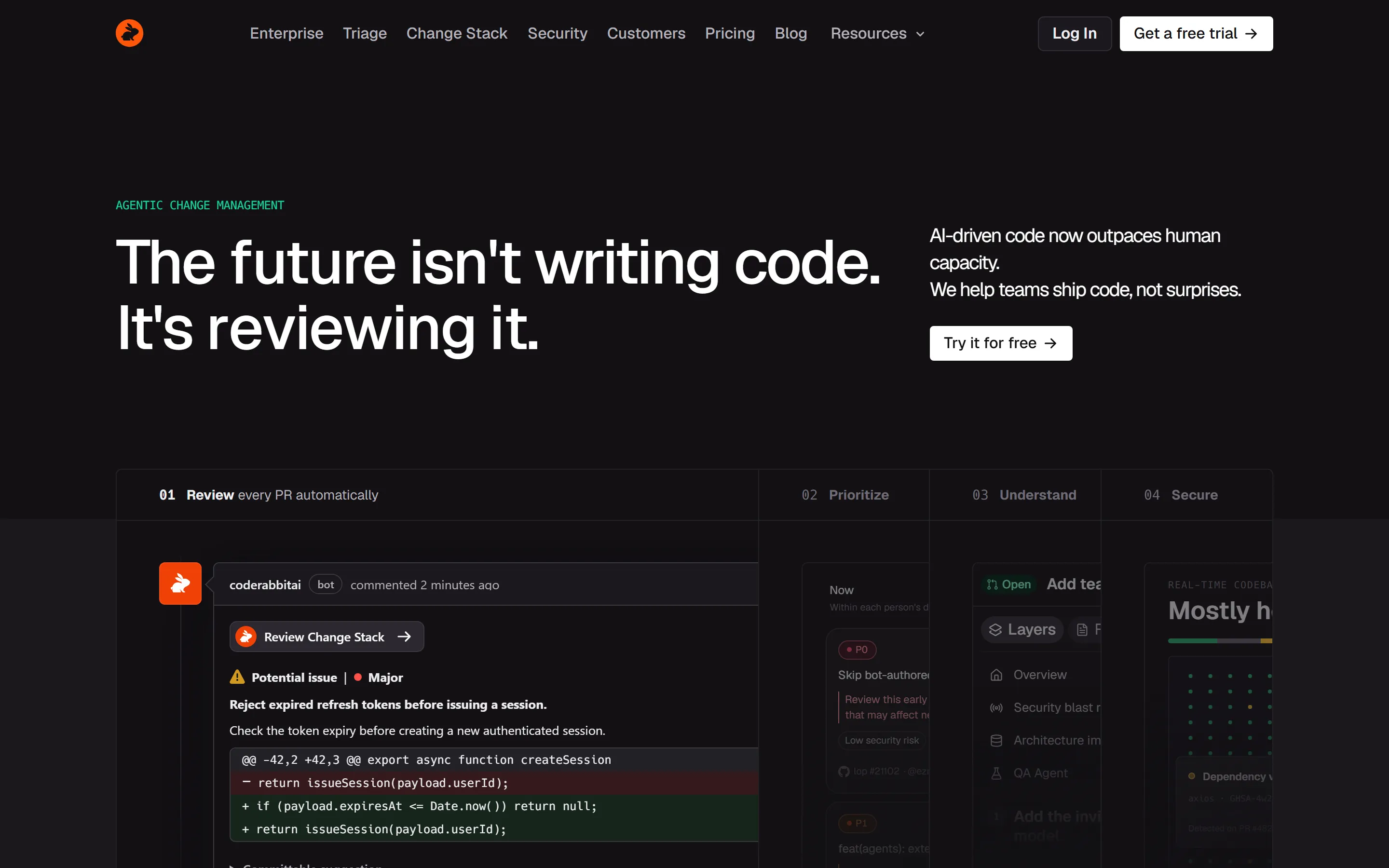Image resolution: width=1389 pixels, height=868 pixels.
Task: Click the arrow in Try it for free
Action: pos(1050,343)
